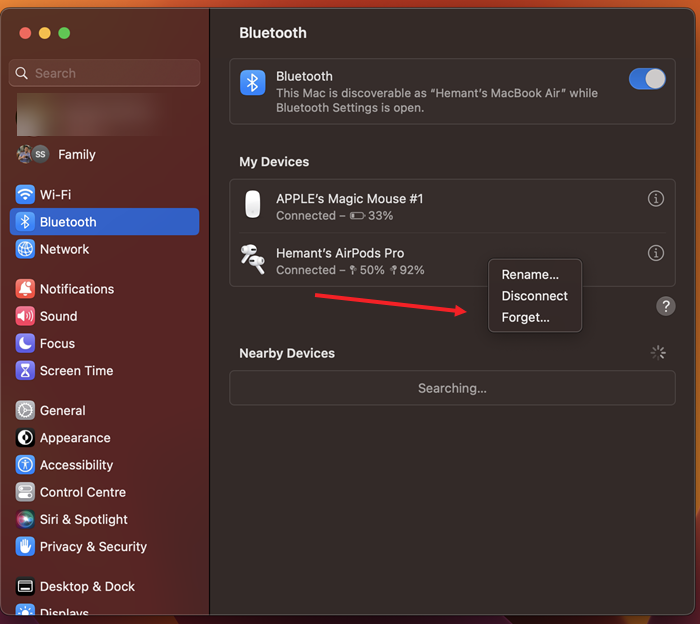This screenshot has width=700, height=624.
Task: Open Appearance settings
Action: (104, 437)
